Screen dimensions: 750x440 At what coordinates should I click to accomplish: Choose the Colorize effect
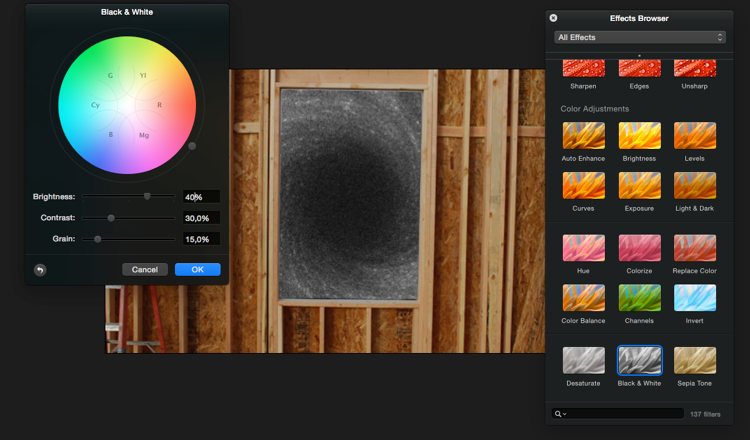640,248
